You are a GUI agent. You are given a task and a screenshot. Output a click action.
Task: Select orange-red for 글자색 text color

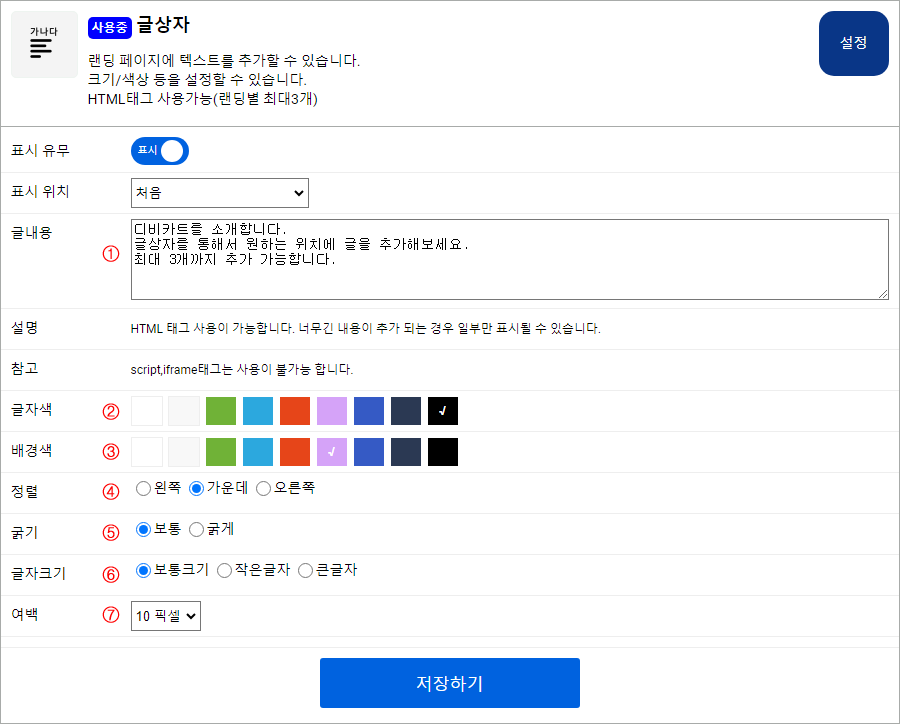coord(295,410)
